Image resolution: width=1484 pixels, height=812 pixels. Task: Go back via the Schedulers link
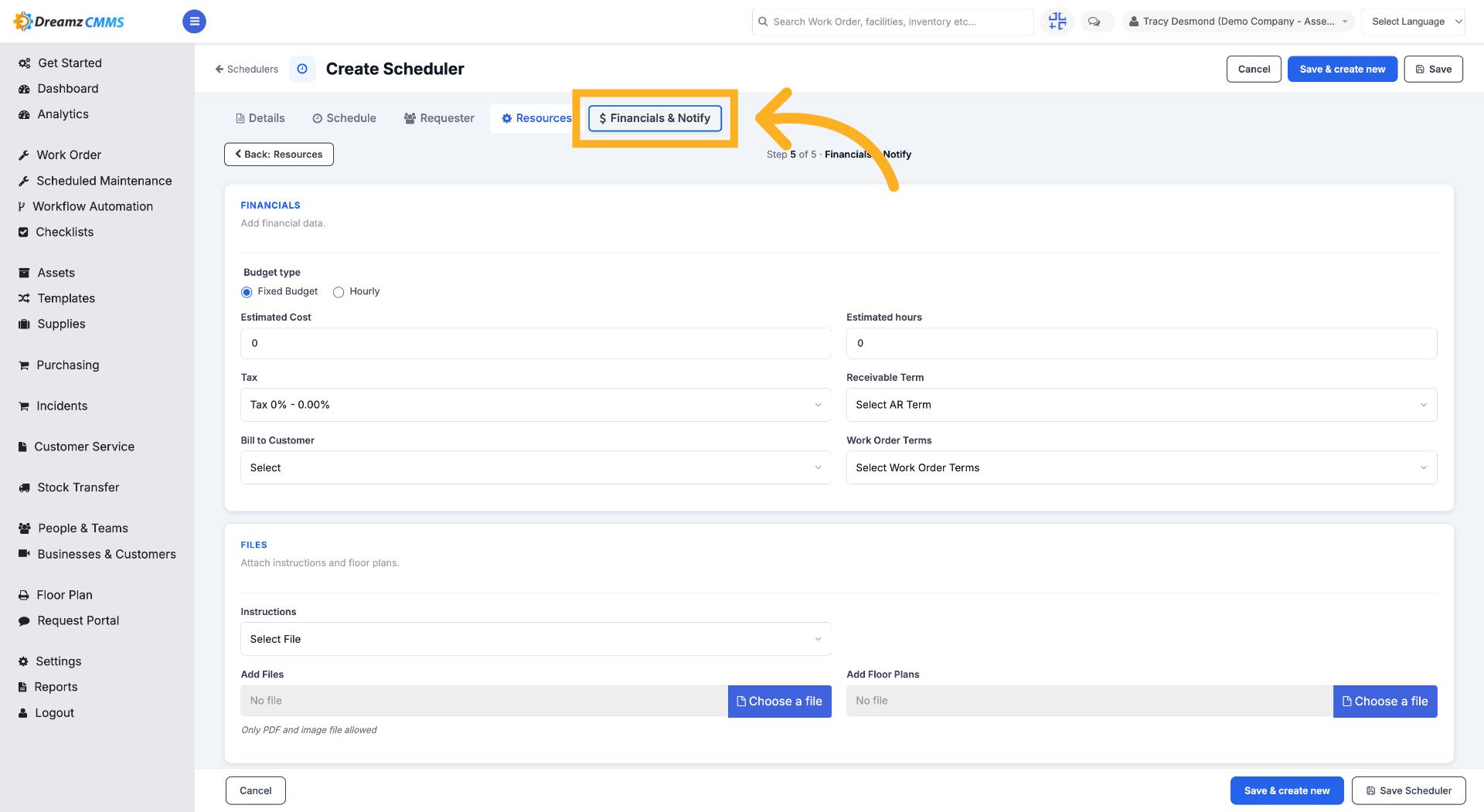tap(247, 69)
